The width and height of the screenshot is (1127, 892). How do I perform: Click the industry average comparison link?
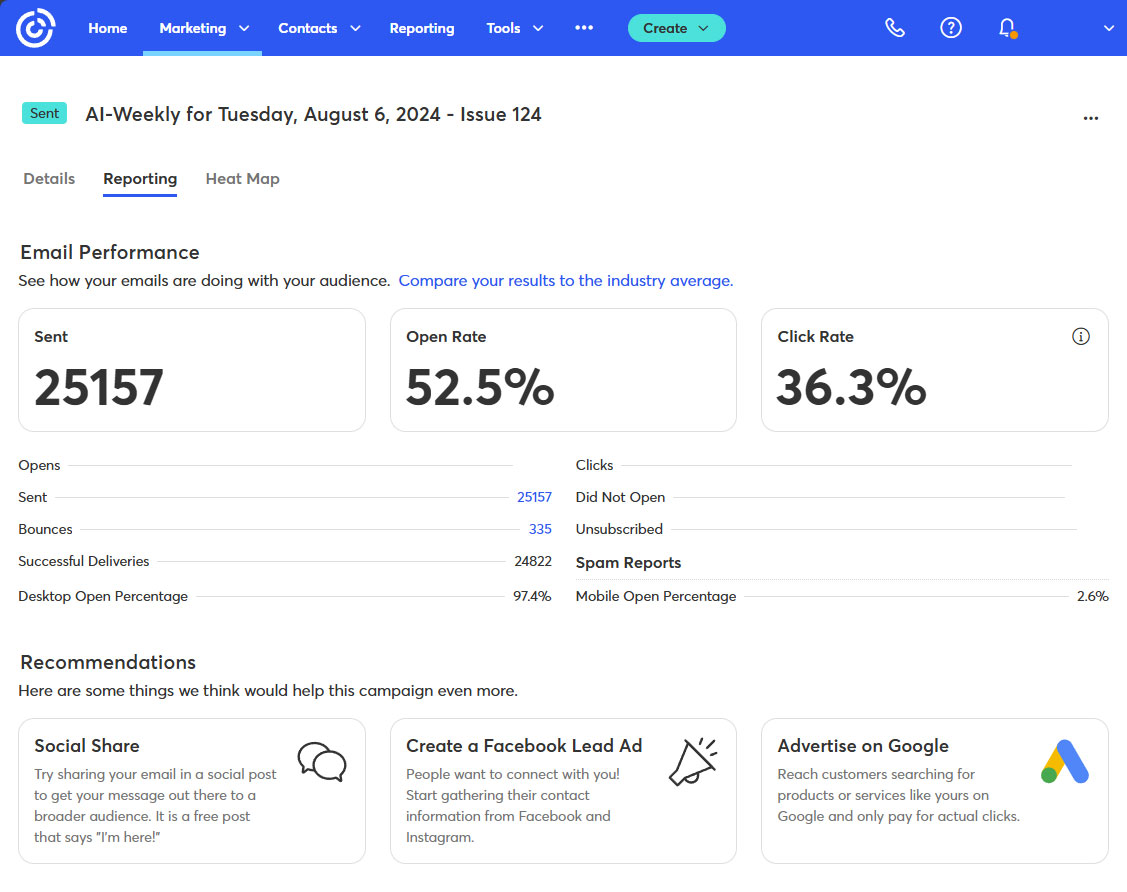565,281
